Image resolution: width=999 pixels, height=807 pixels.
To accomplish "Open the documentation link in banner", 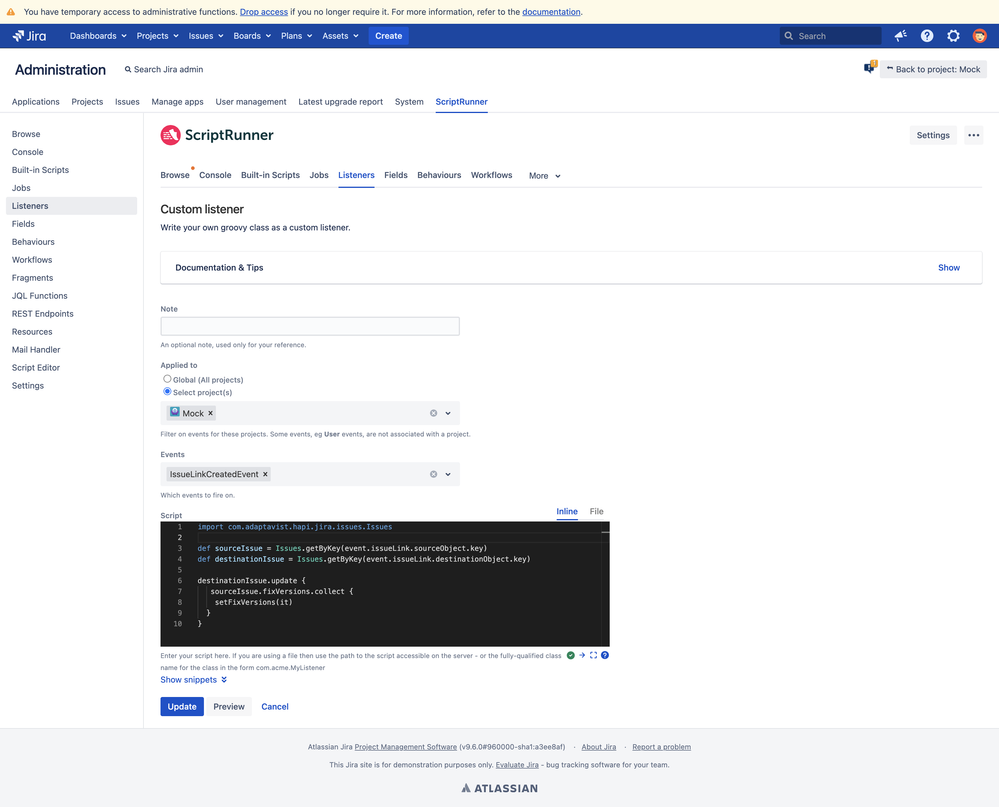I will tap(551, 11).
